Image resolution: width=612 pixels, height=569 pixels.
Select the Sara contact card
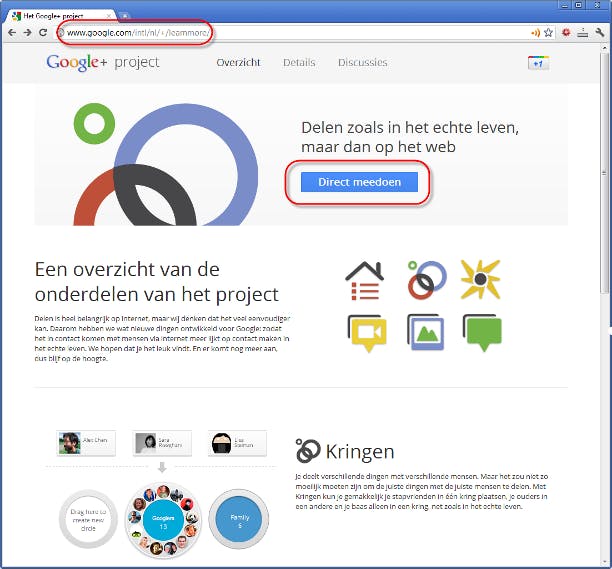(x=162, y=443)
